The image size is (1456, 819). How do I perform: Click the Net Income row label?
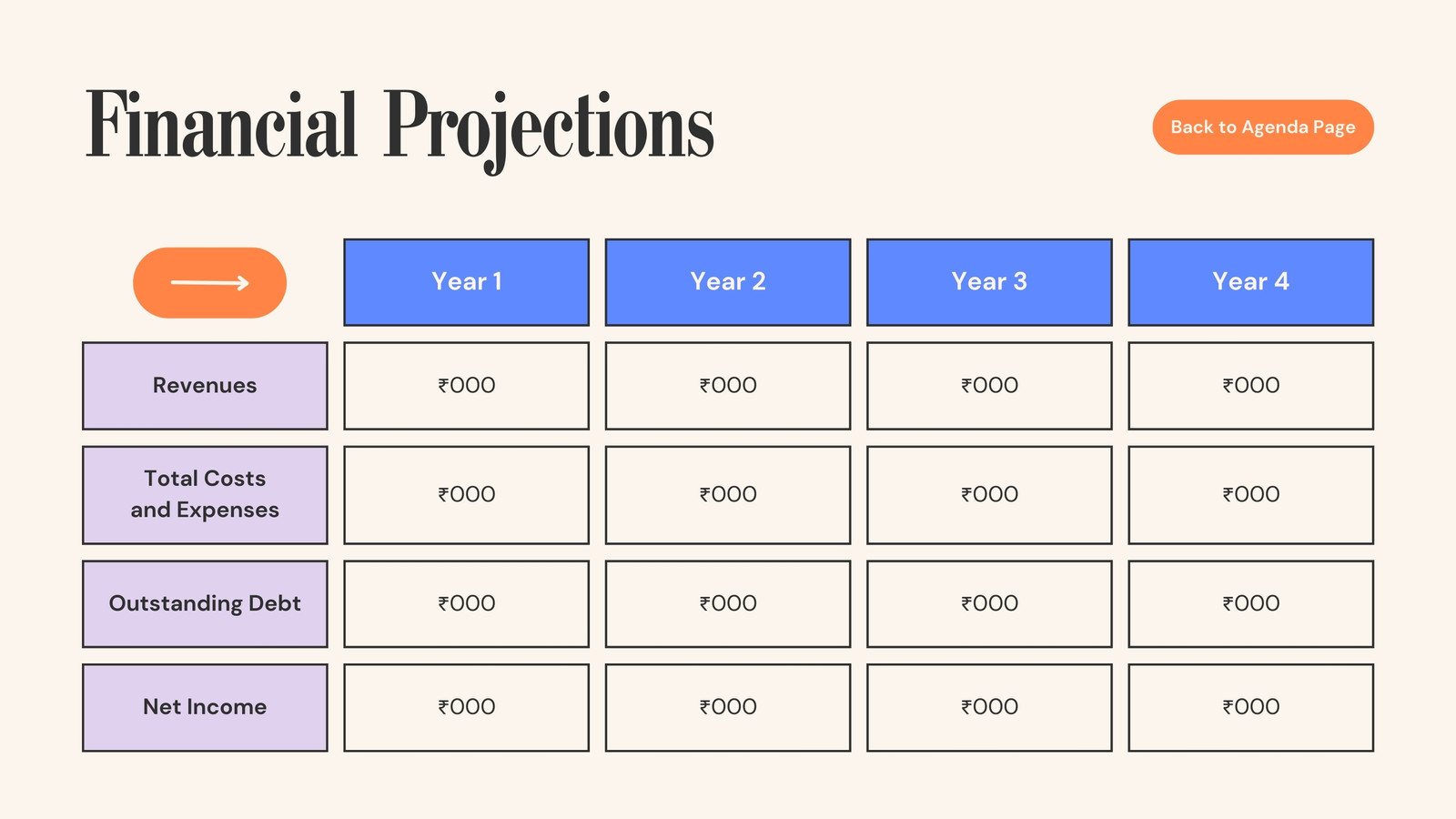pyautogui.click(x=205, y=708)
